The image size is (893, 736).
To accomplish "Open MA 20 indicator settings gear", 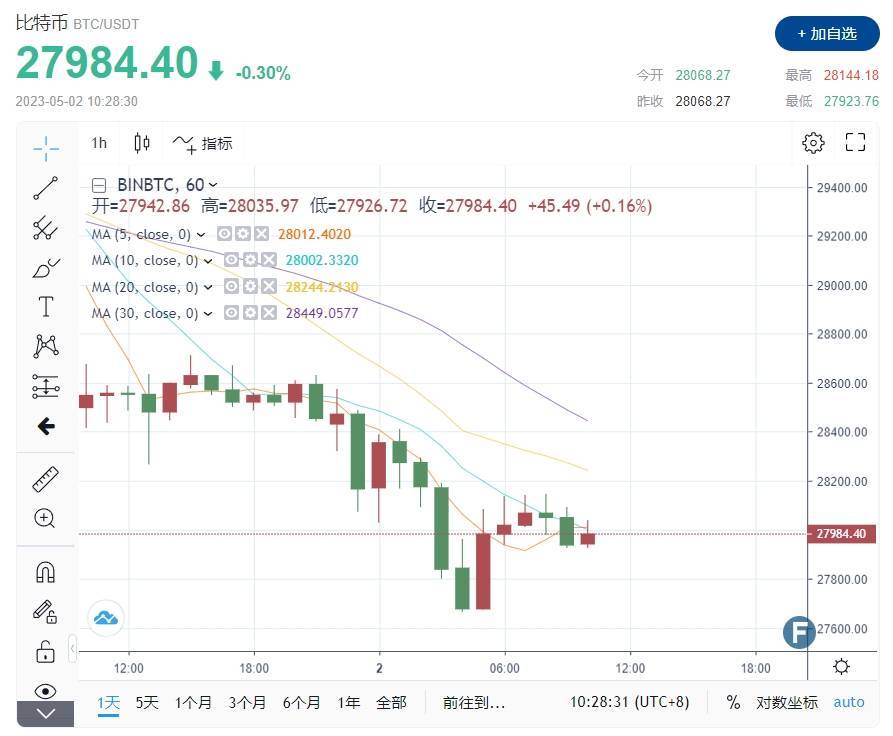I will point(250,286).
